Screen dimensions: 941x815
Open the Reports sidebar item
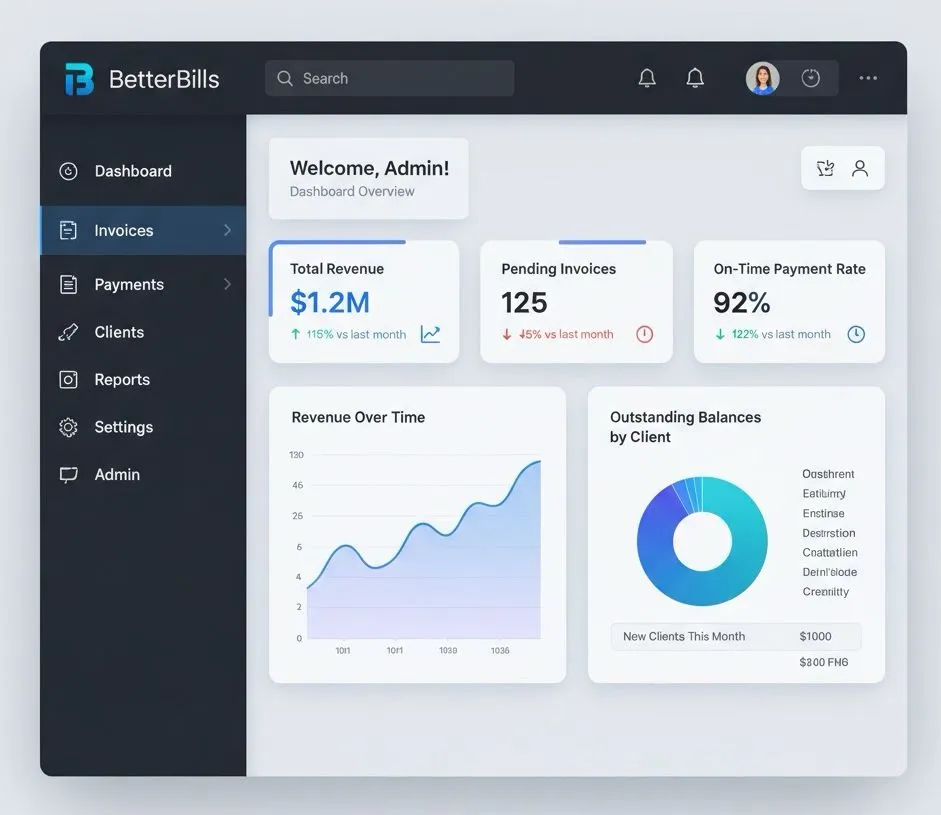(x=121, y=380)
